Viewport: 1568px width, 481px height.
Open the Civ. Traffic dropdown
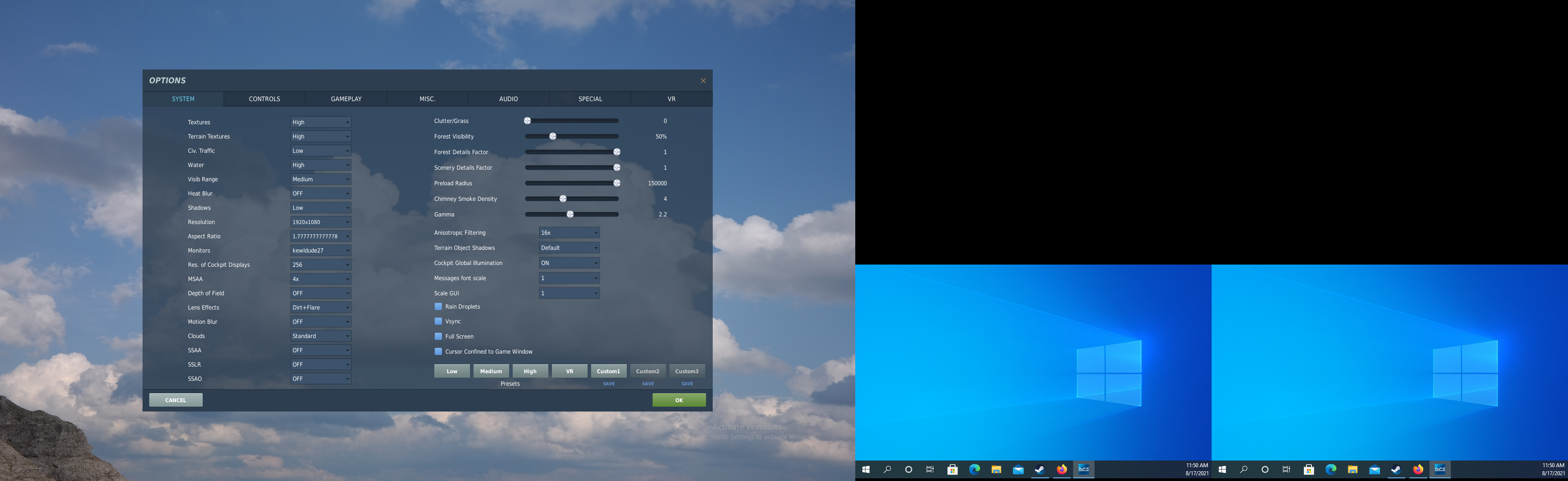[x=321, y=151]
